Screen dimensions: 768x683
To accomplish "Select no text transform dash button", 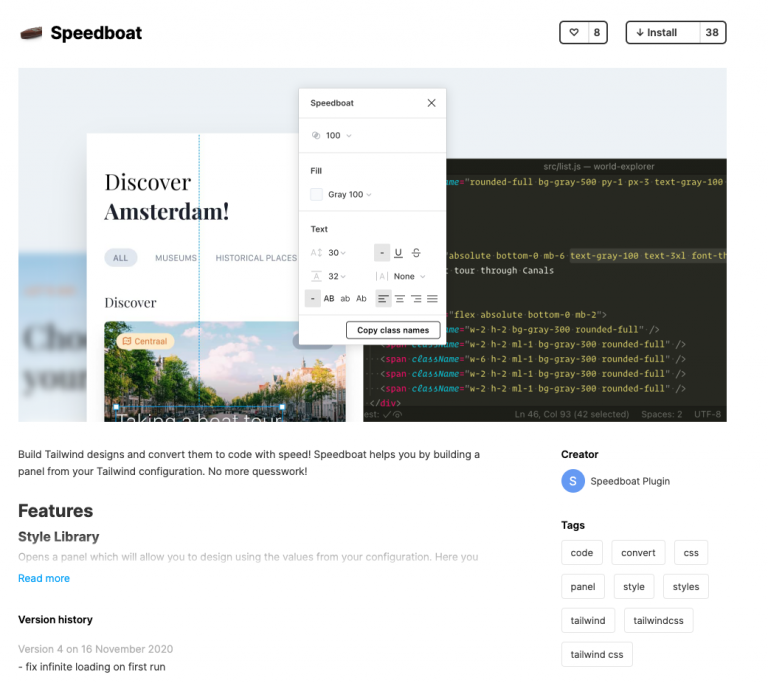I will click(x=312, y=298).
